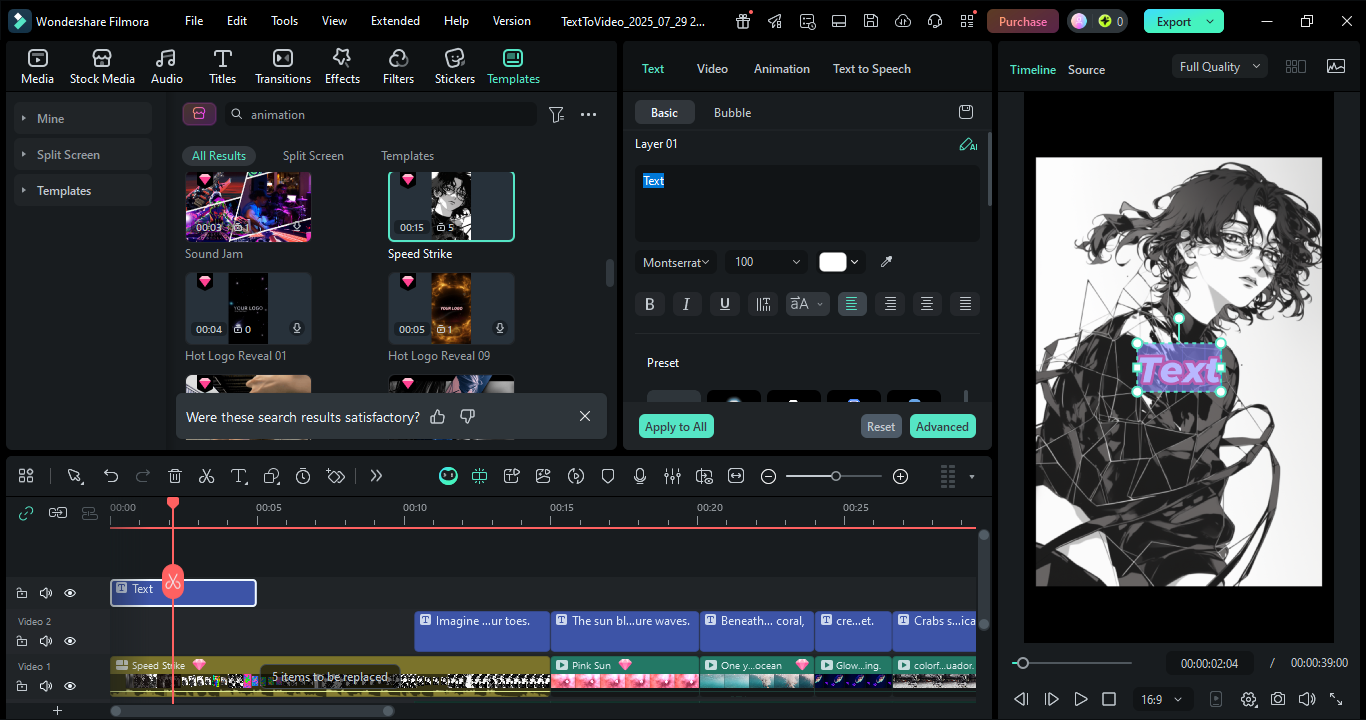
Task: Select the Hot Logo Reveal 09 thumbnail
Action: (451, 308)
